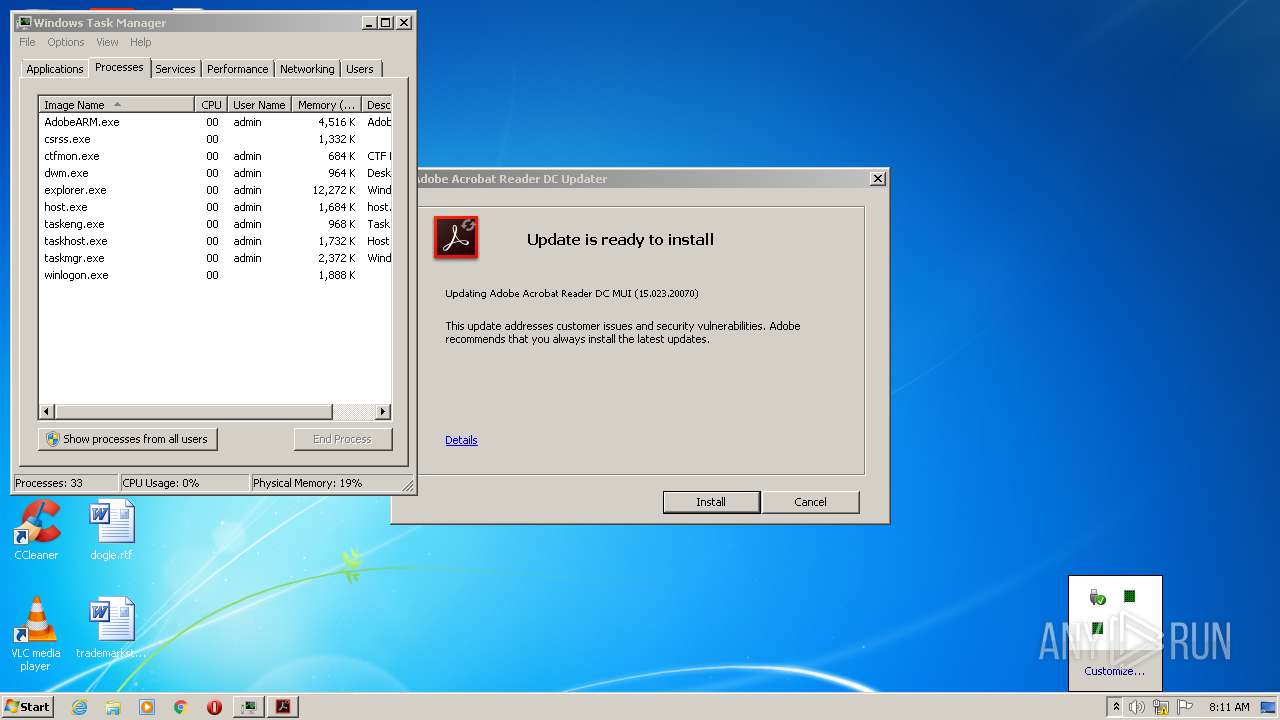Select winlogon.exe process row
Image resolution: width=1280 pixels, height=720 pixels.
215,275
